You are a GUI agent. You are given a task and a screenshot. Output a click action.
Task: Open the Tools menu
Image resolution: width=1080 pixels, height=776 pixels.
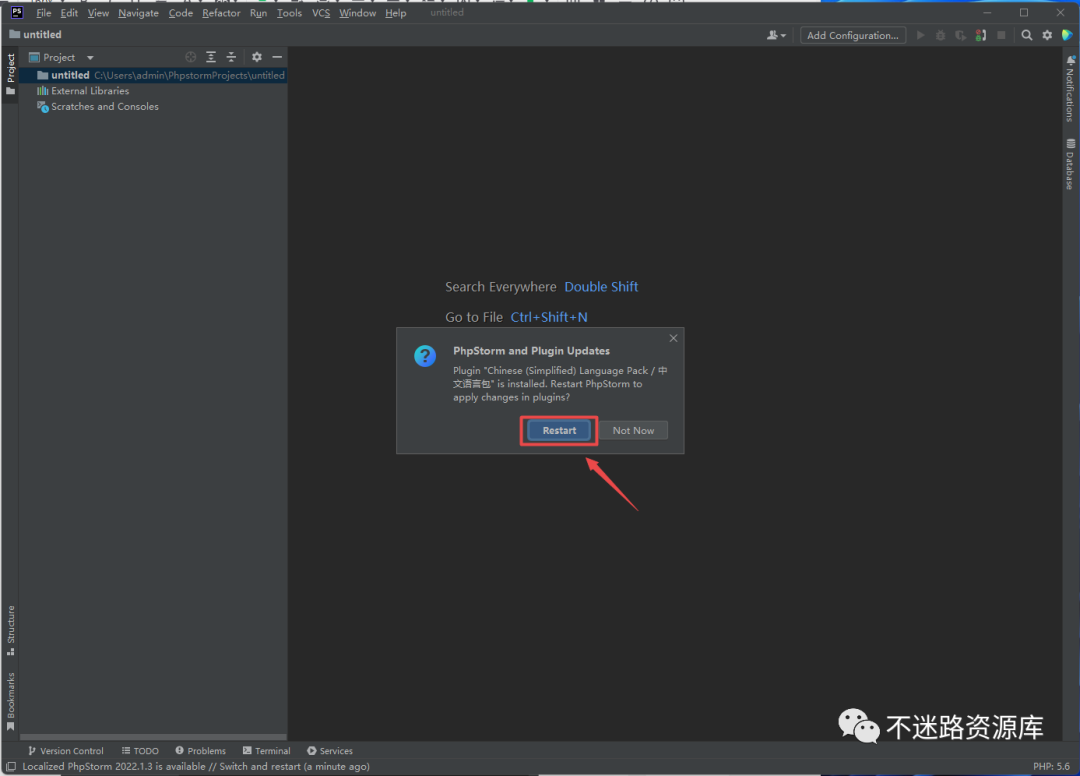point(289,13)
